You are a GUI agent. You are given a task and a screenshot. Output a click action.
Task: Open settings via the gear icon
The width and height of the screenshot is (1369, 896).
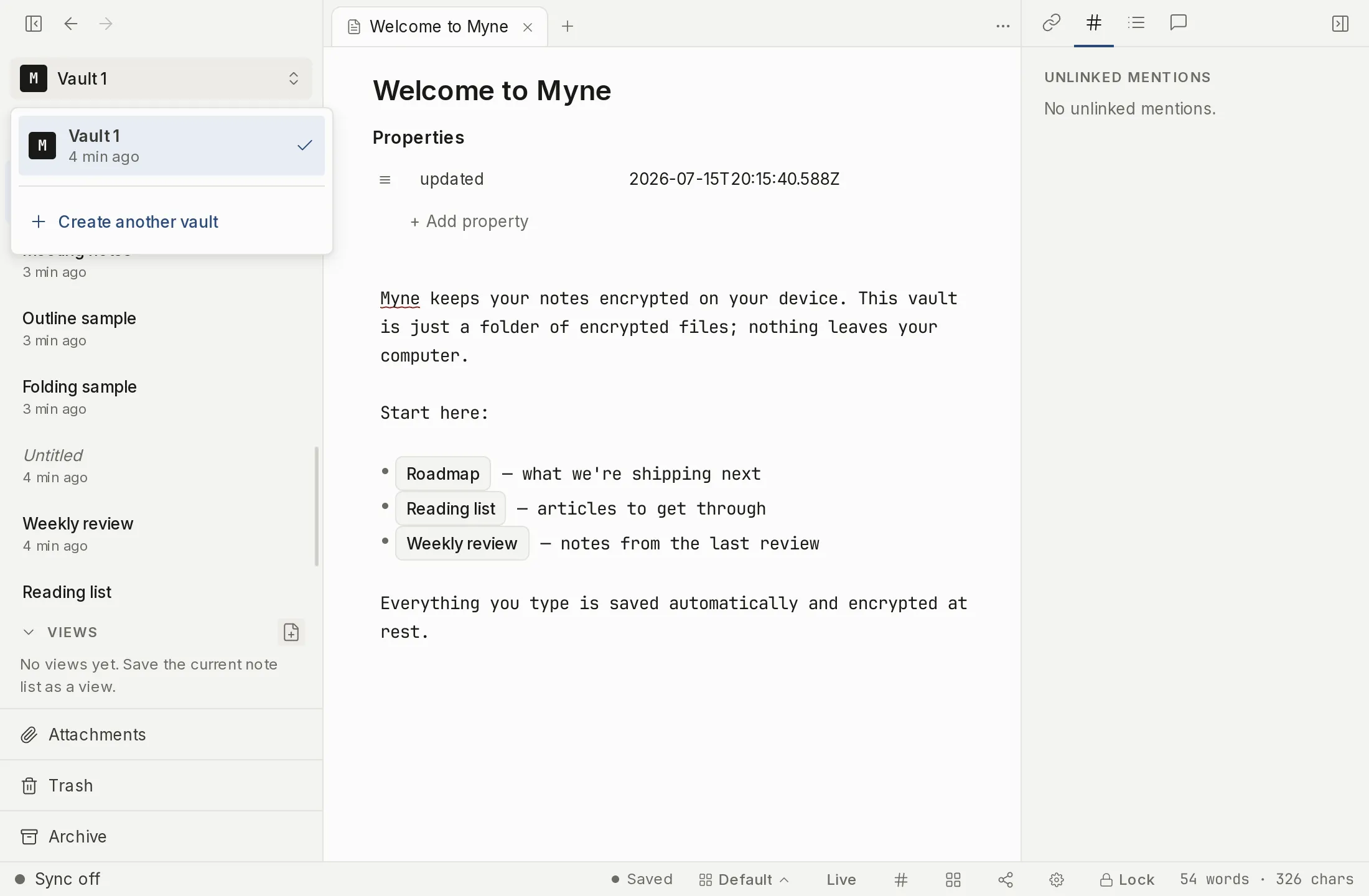coord(1057,880)
